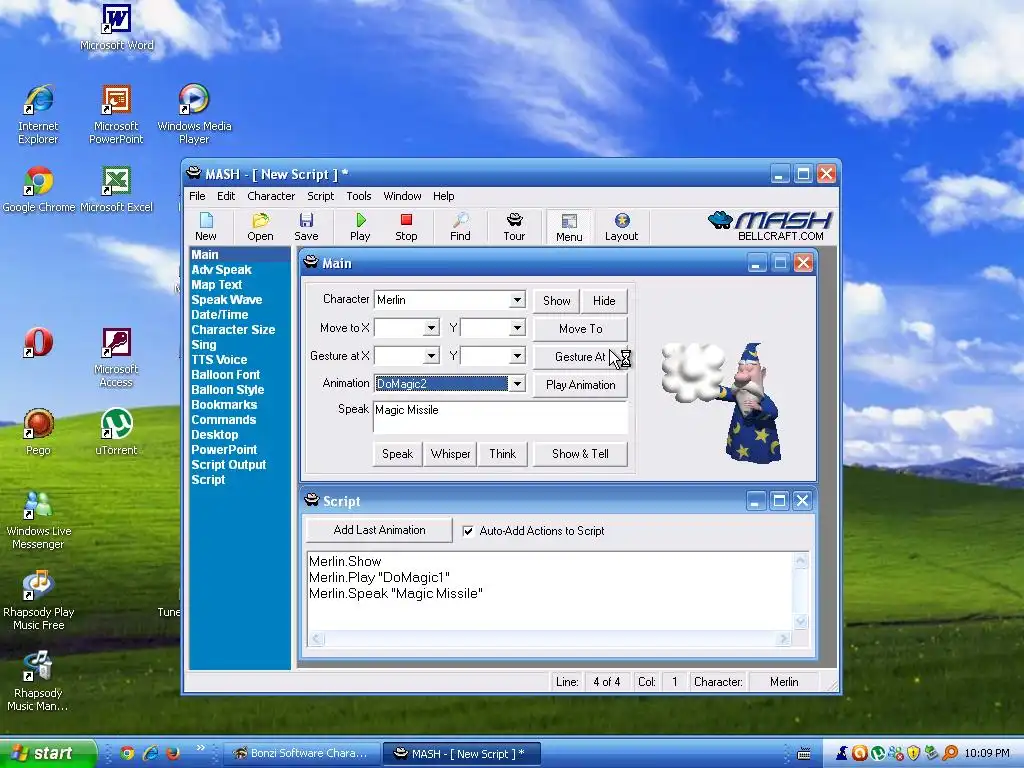Select TTS Voice in the sidebar
Viewport: 1024px width, 768px height.
tap(219, 360)
